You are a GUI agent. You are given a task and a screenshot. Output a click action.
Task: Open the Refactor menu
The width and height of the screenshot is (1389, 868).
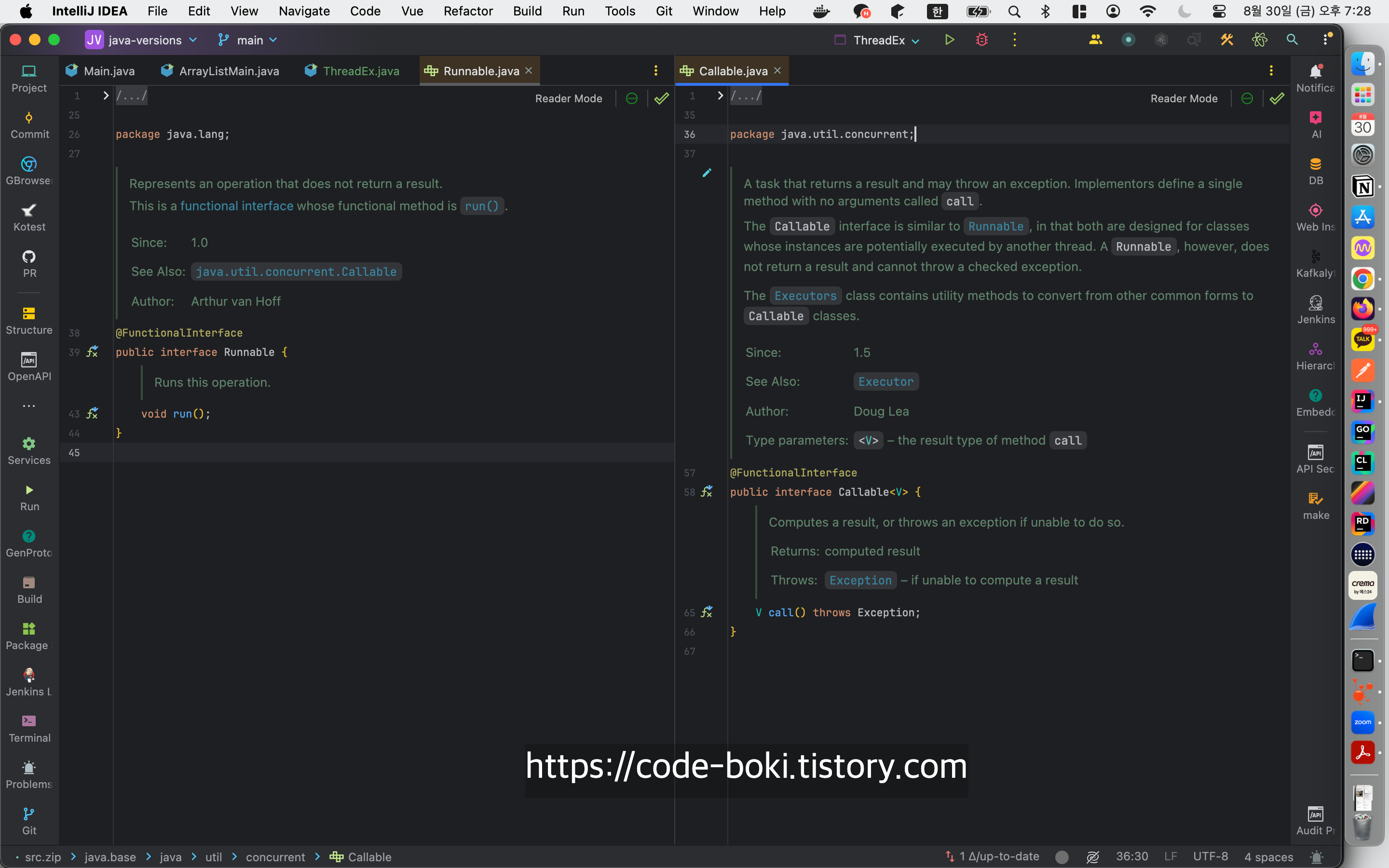tap(468, 11)
